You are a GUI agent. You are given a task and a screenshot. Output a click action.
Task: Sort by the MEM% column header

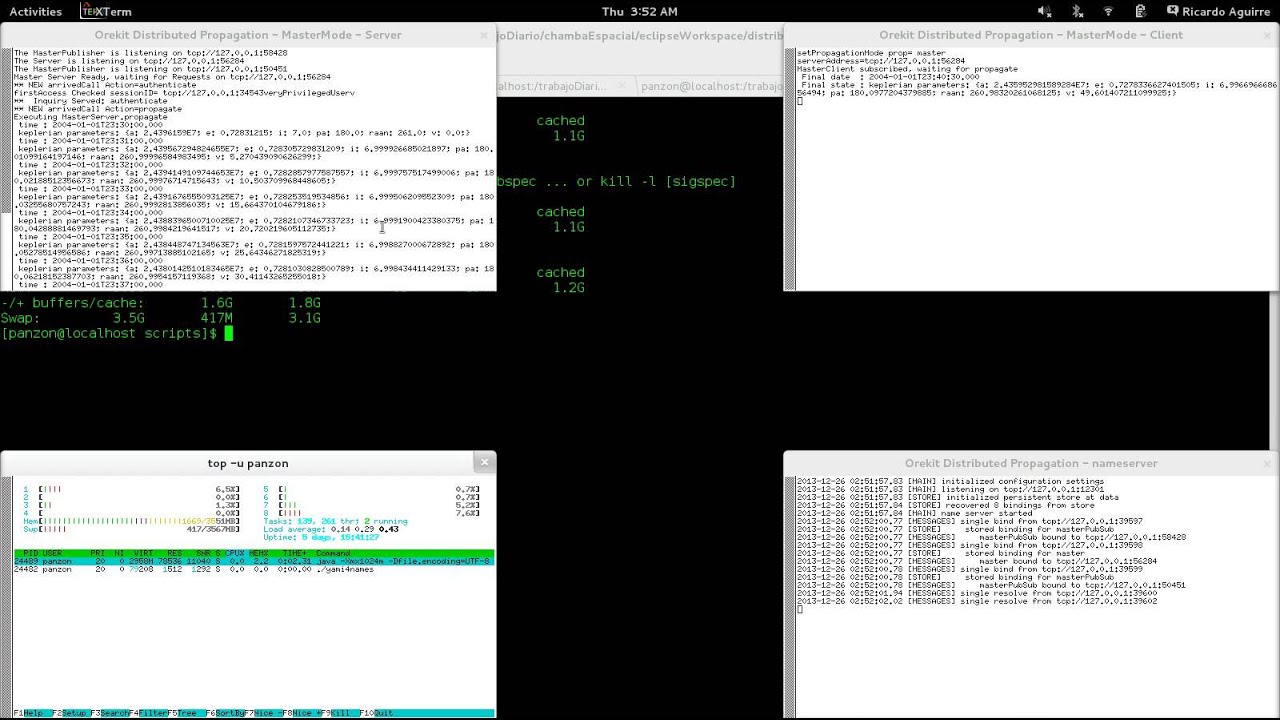click(x=258, y=553)
